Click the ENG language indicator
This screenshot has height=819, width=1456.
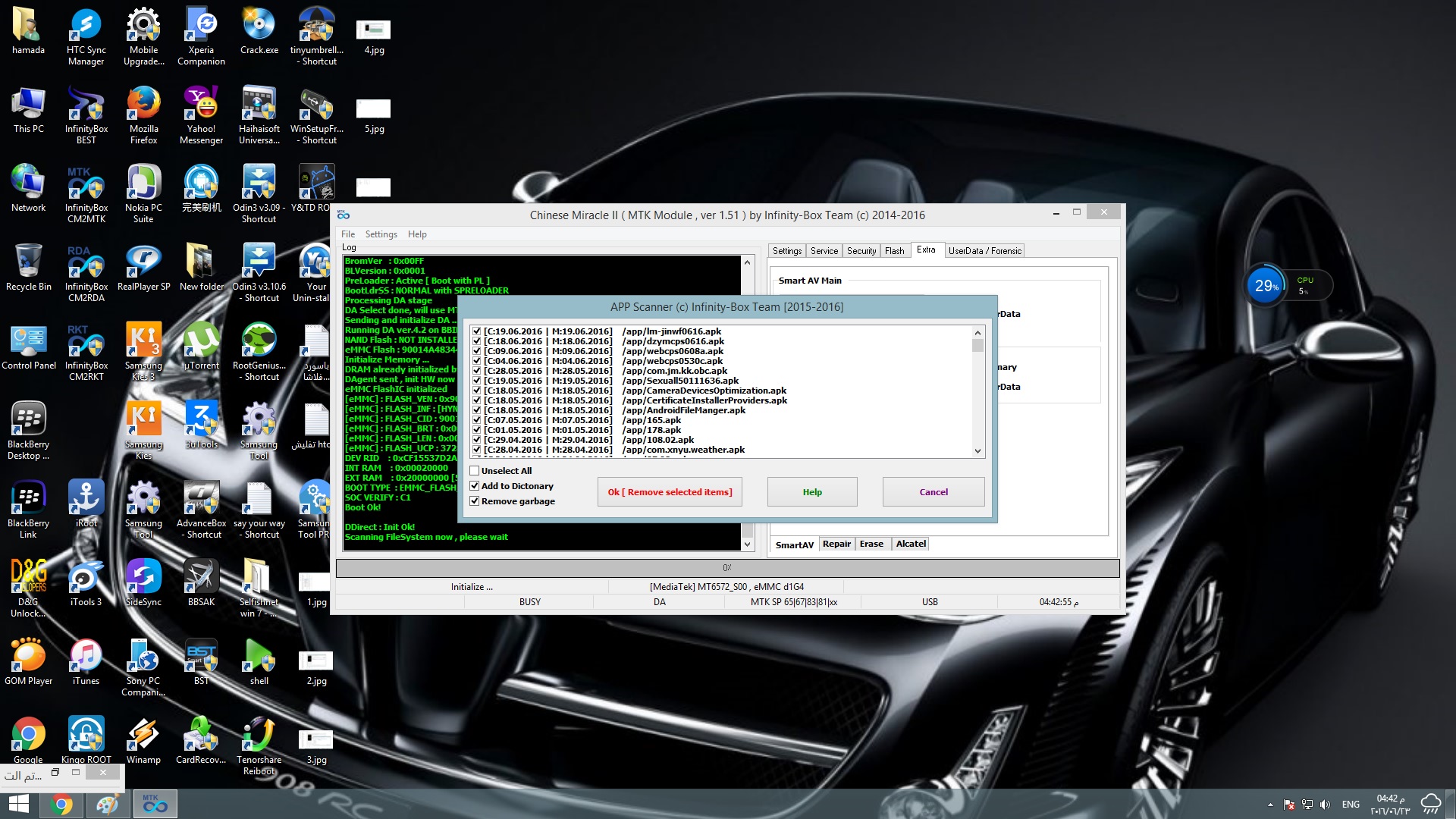click(x=1351, y=805)
